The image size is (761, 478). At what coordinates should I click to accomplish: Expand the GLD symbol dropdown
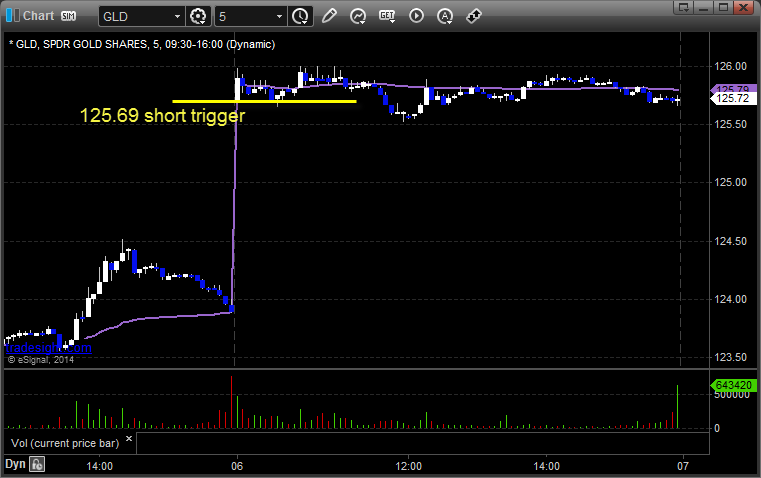point(178,16)
